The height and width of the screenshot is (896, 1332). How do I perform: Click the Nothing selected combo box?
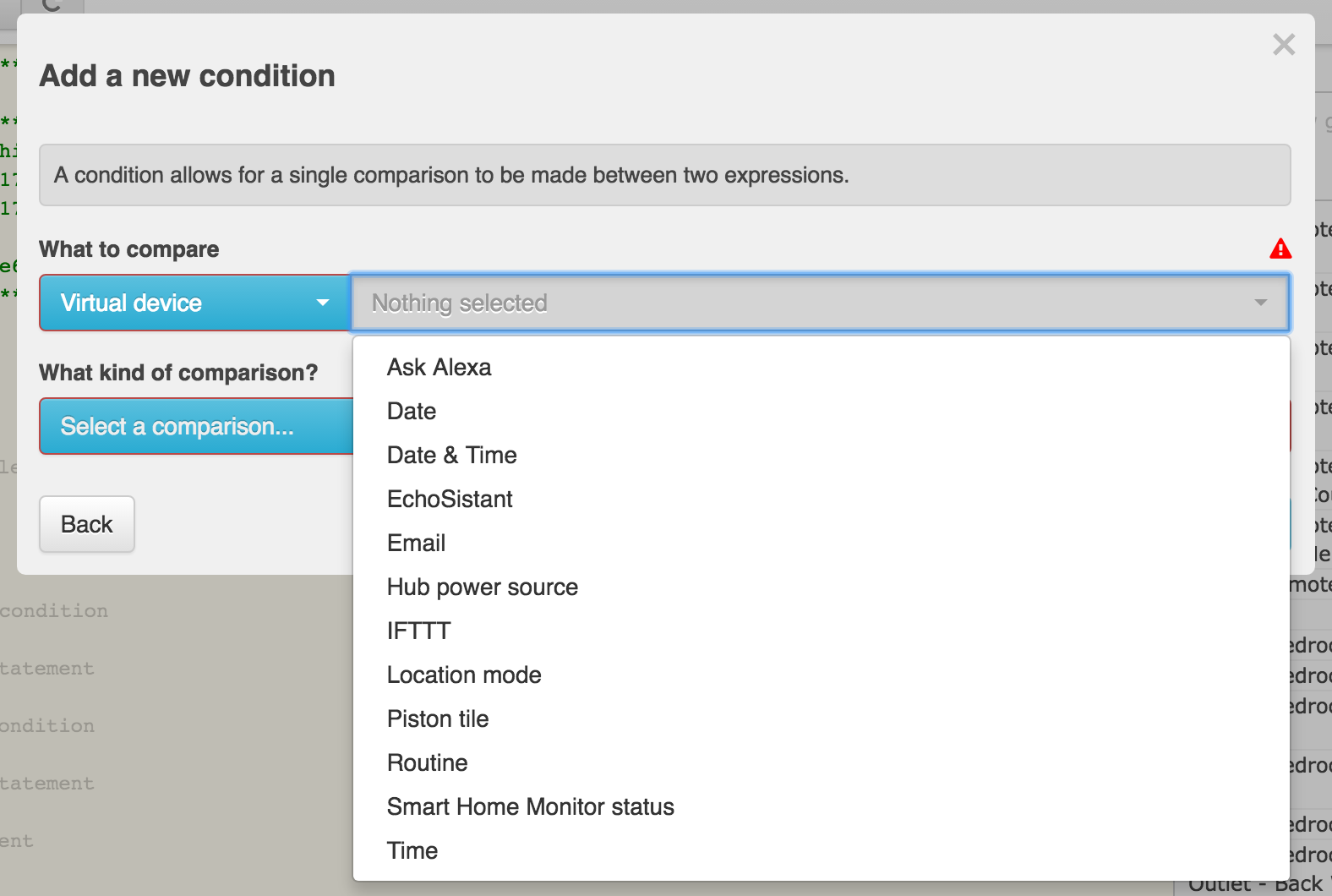point(820,303)
